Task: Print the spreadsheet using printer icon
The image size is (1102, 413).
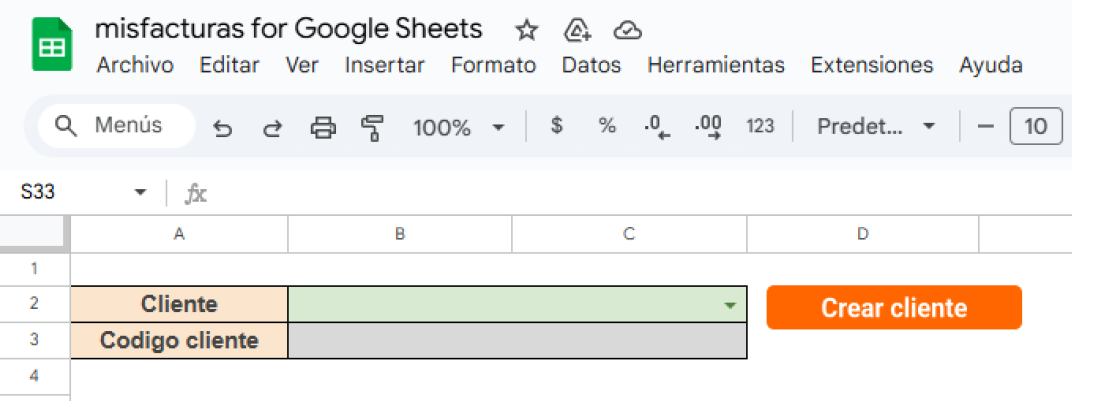Action: [323, 128]
